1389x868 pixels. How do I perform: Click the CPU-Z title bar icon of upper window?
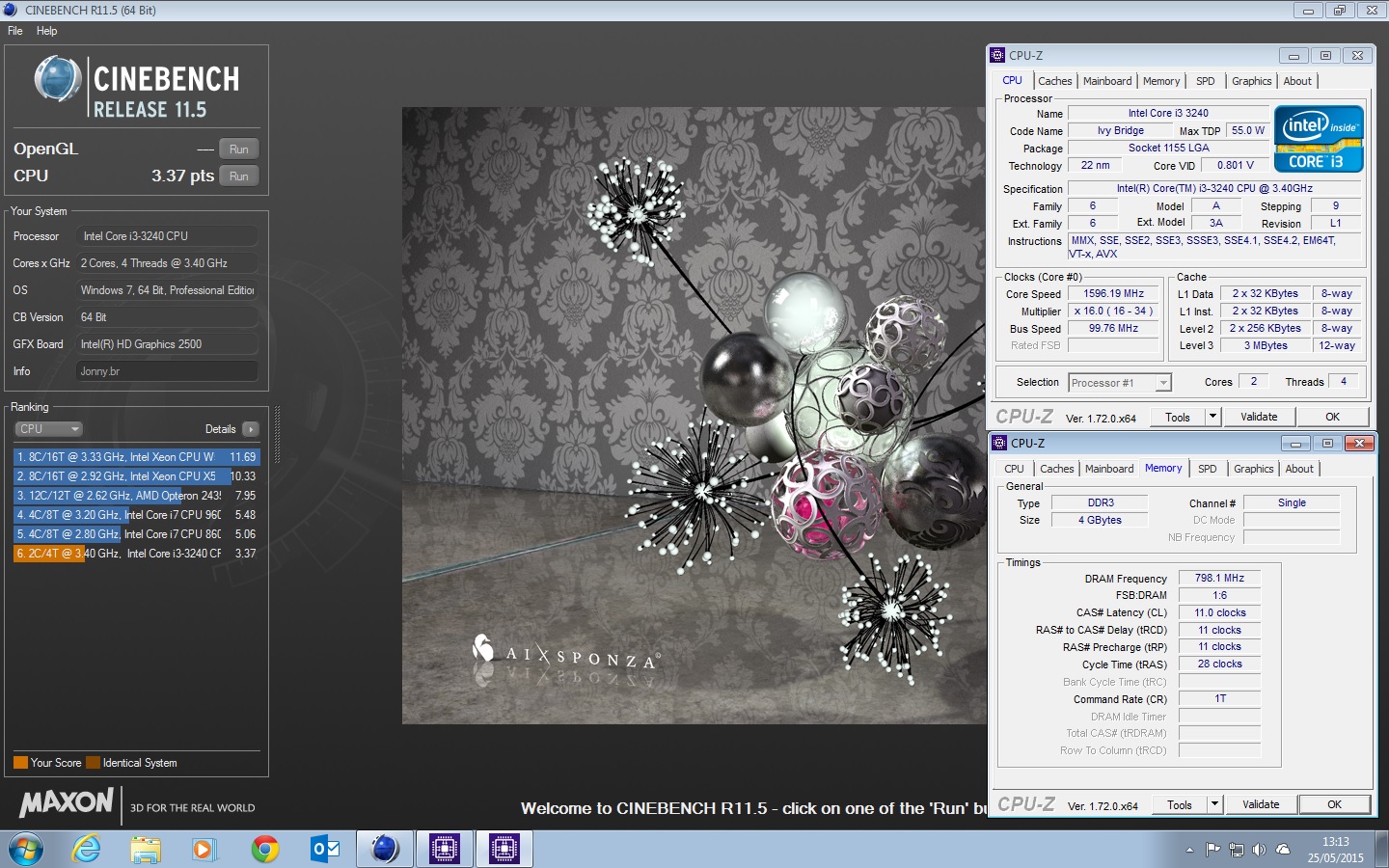997,56
